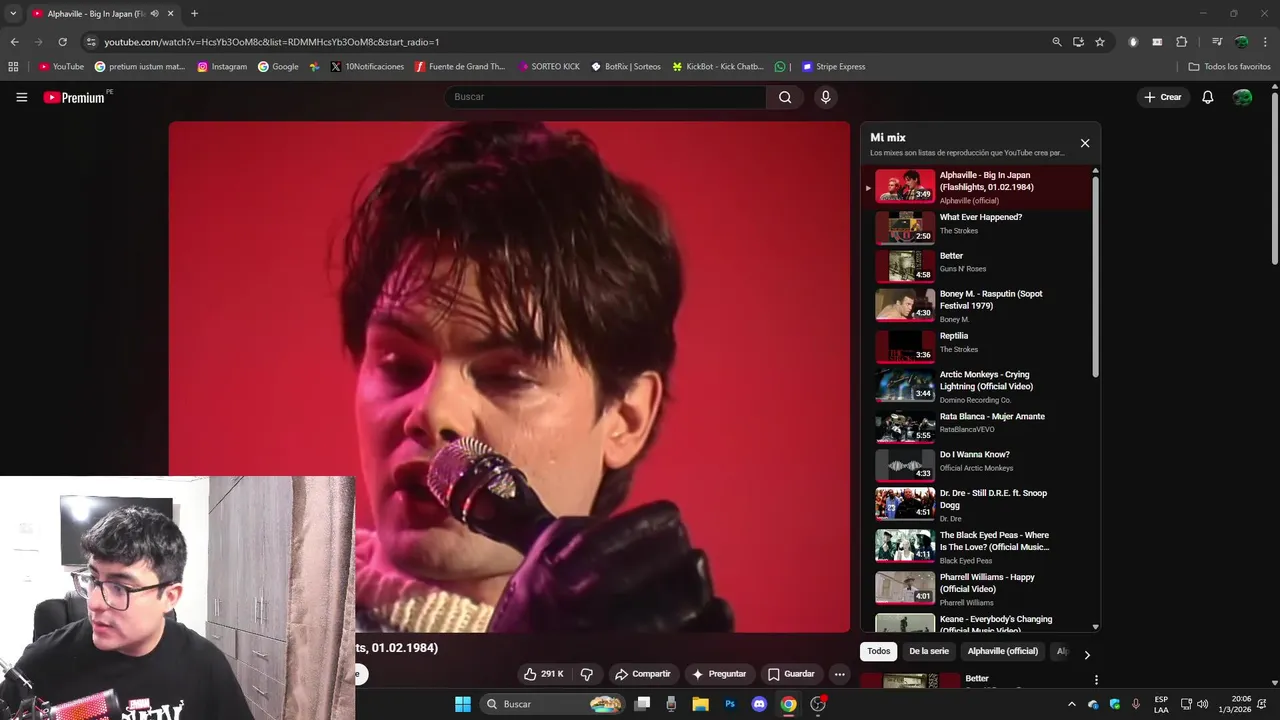Open Todos los favoritos folder
The height and width of the screenshot is (720, 1280).
point(1230,67)
